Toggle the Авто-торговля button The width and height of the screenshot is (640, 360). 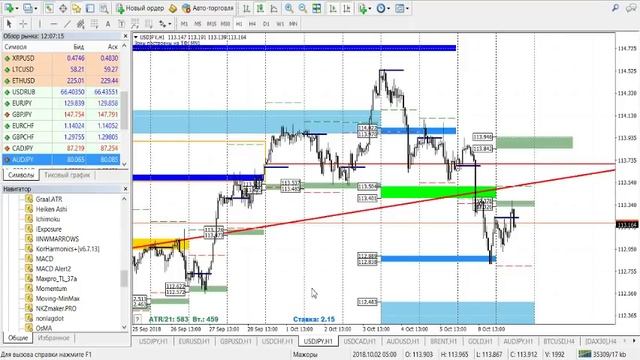click(x=208, y=8)
